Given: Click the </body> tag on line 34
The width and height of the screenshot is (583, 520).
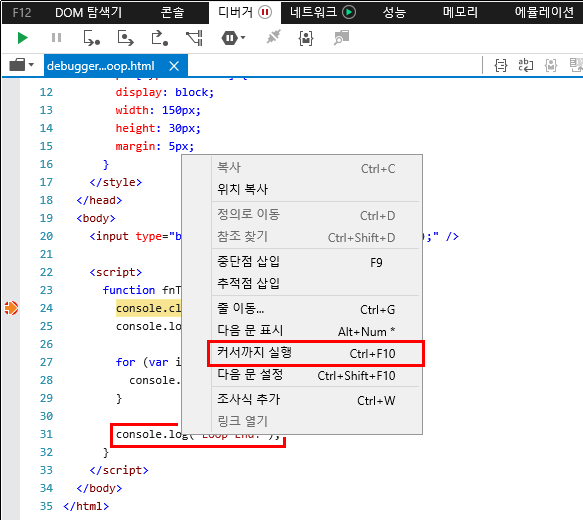Looking at the screenshot, I should click(99, 488).
